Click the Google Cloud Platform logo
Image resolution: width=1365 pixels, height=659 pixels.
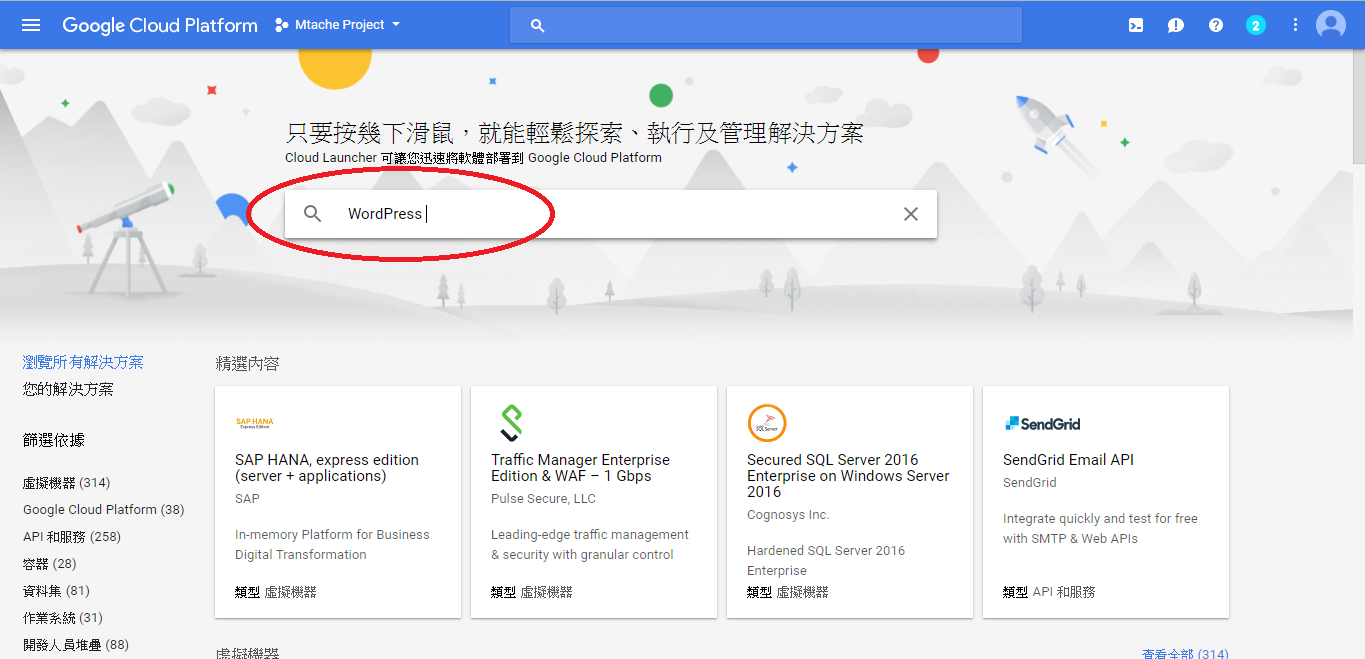[x=160, y=25]
